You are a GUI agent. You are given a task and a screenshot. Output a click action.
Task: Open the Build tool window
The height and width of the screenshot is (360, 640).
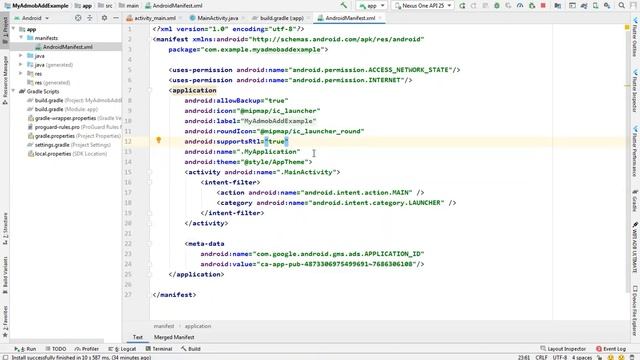tap(191, 349)
